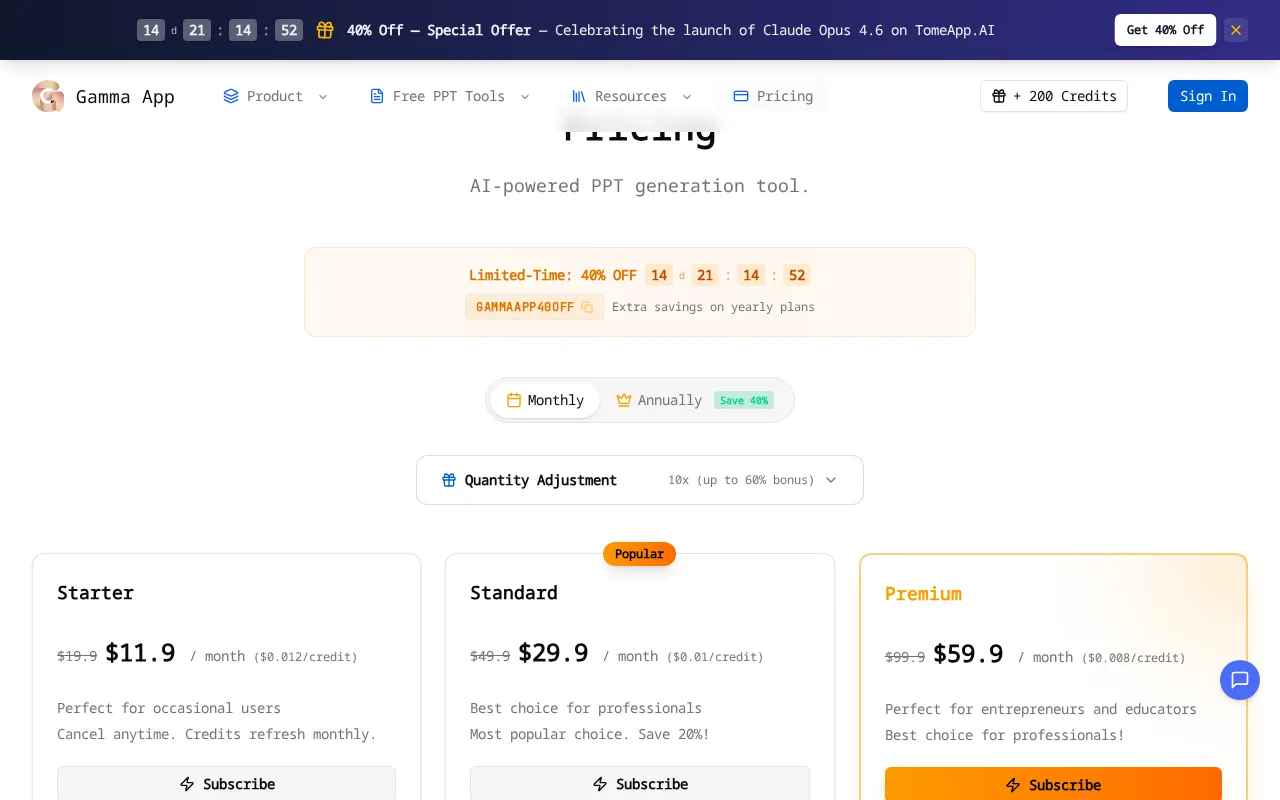Copy coupon code with the copy icon
Viewport: 1280px width, 800px height.
coord(587,307)
